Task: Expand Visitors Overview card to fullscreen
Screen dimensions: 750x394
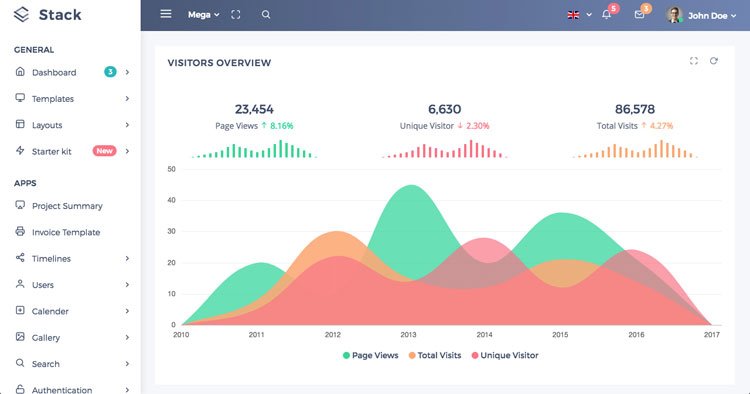Action: click(x=694, y=61)
